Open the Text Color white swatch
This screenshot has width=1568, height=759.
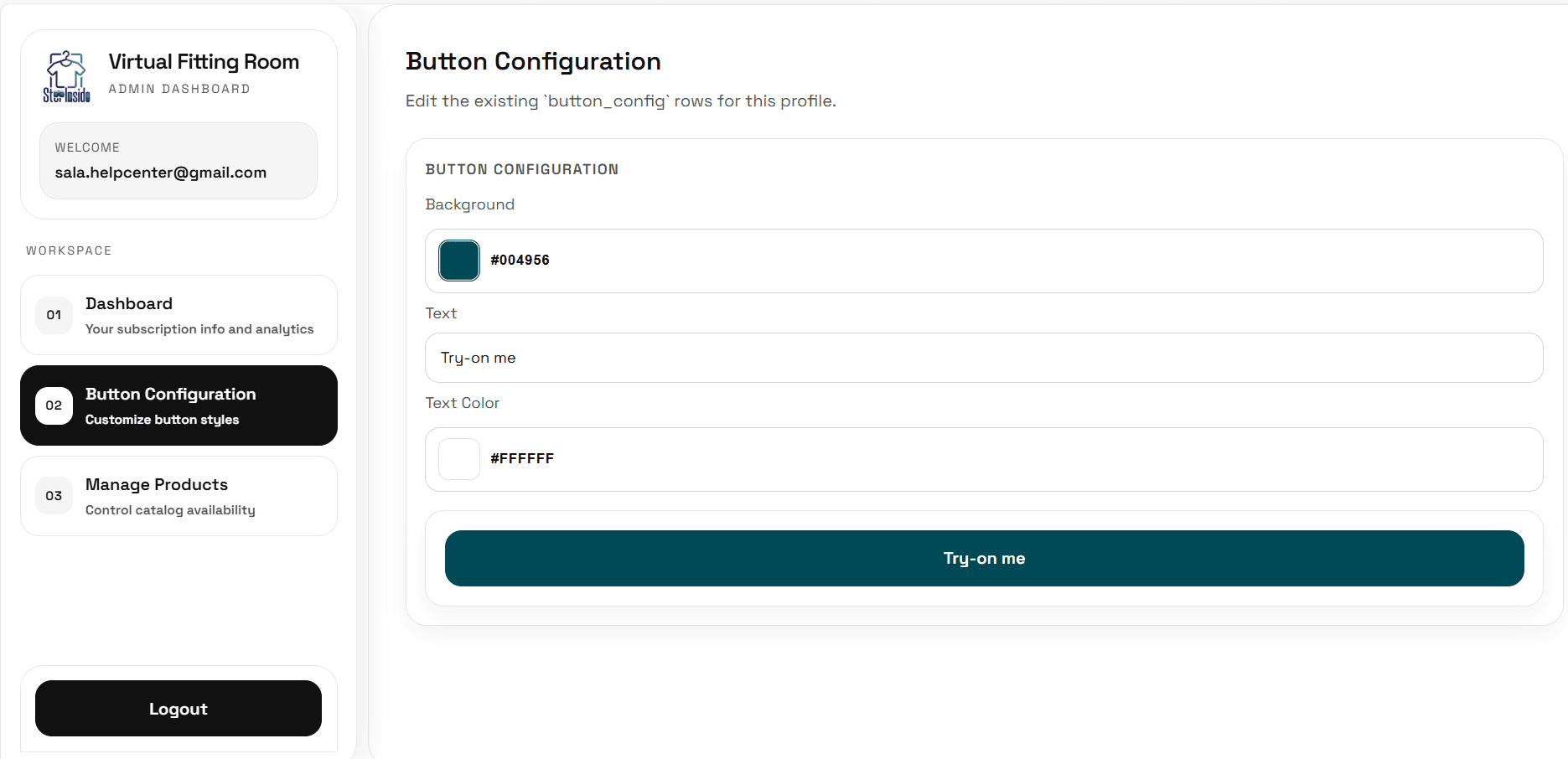[459, 459]
